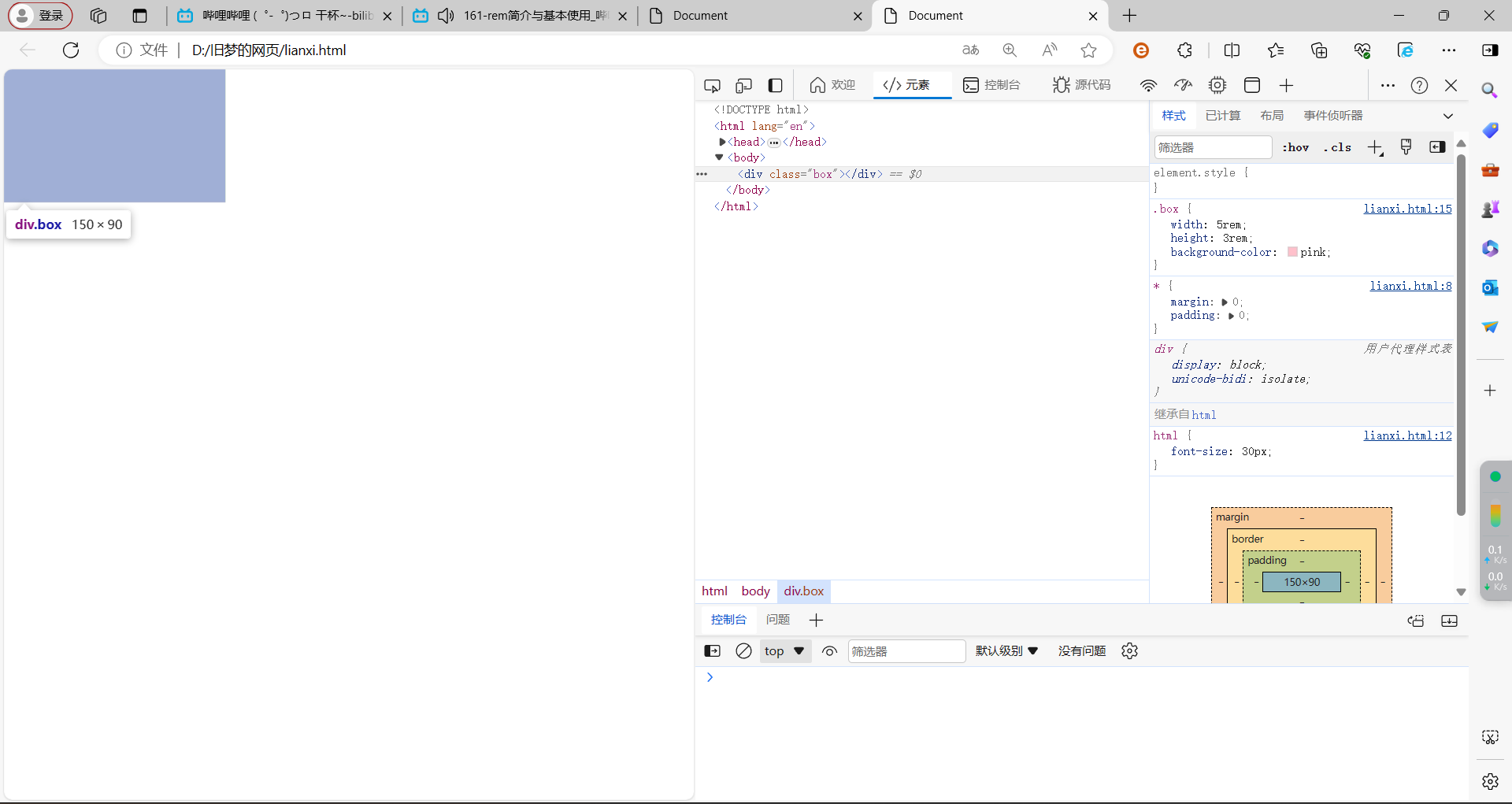Toggle rendering emulation paintbrush icon in styles

point(1406,146)
